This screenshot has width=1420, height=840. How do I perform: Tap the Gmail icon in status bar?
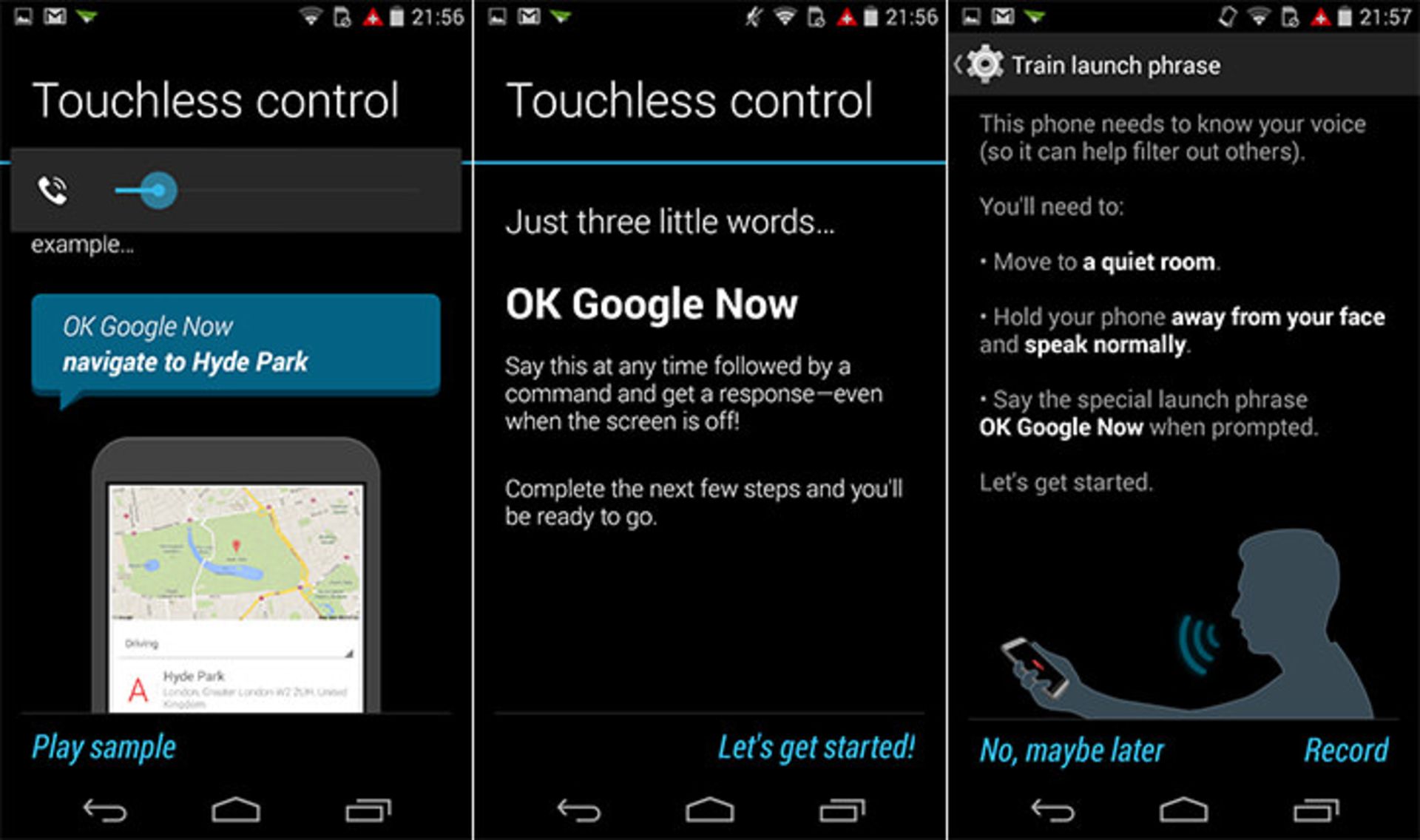(46, 15)
